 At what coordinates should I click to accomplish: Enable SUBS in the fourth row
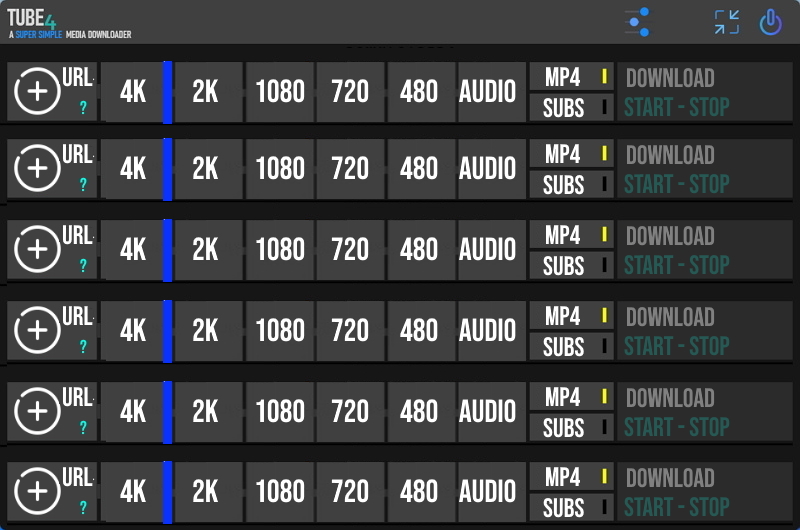point(571,346)
